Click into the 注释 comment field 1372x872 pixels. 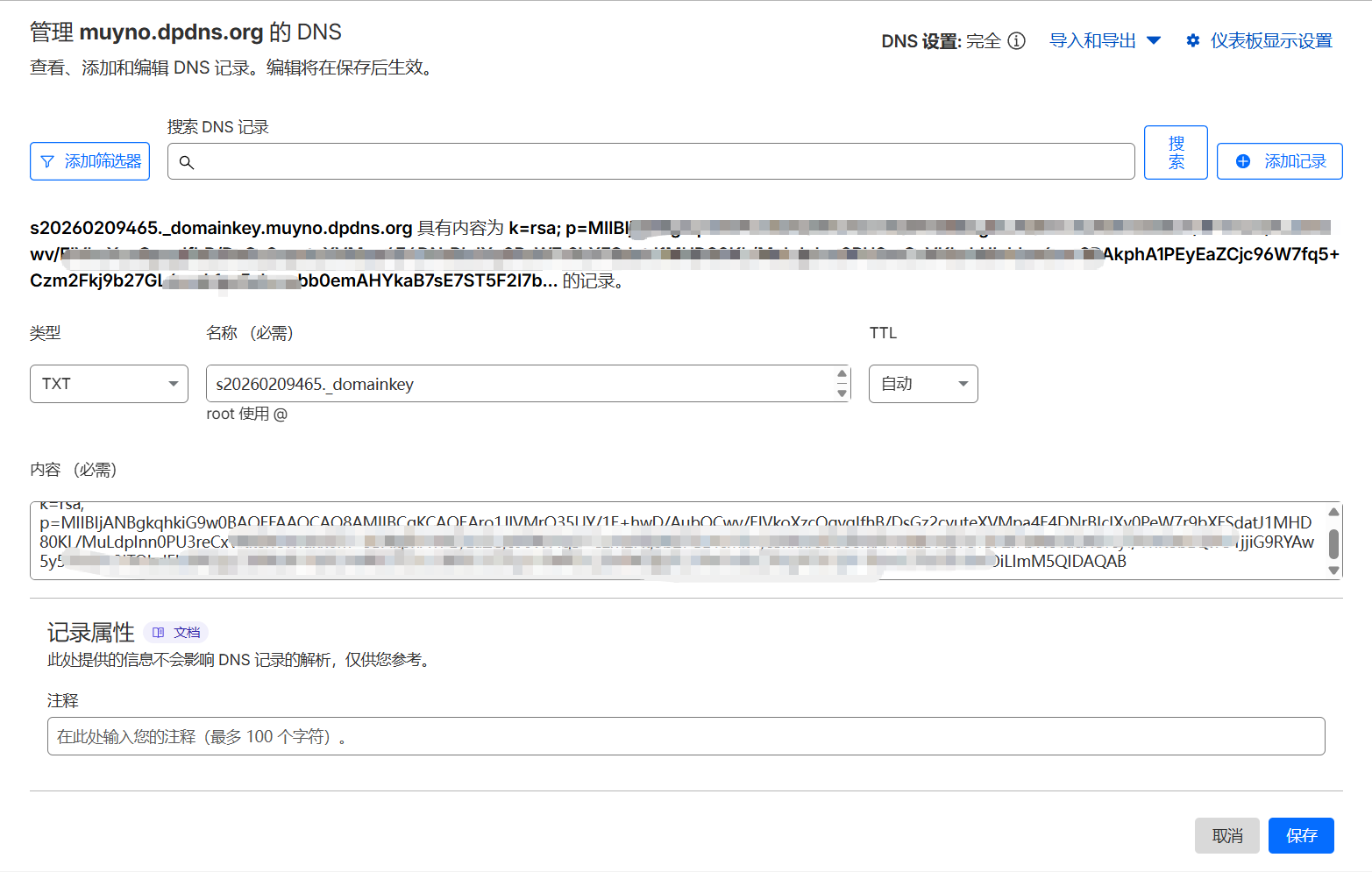click(686, 737)
